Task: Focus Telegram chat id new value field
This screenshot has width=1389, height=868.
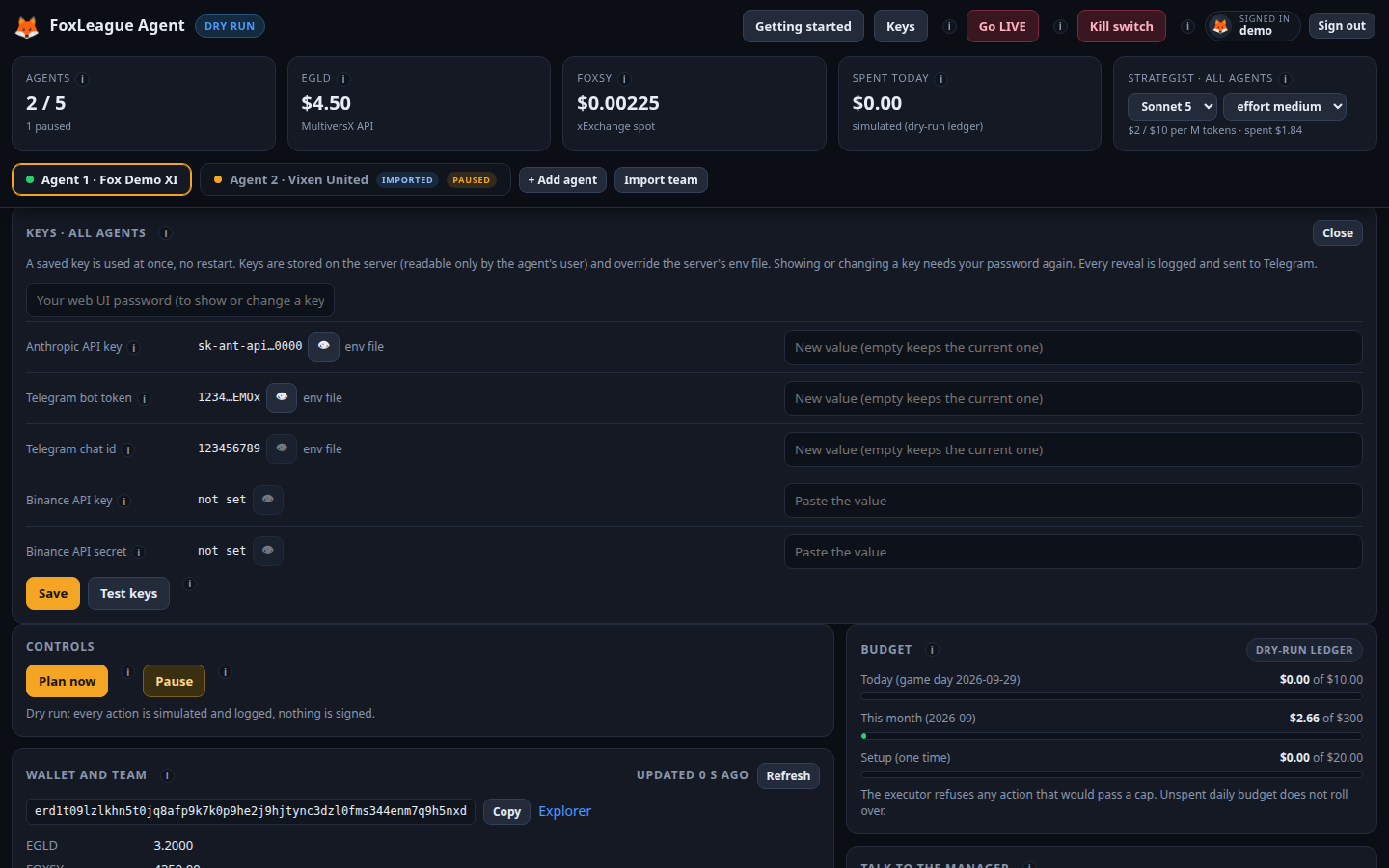Action: point(1074,449)
